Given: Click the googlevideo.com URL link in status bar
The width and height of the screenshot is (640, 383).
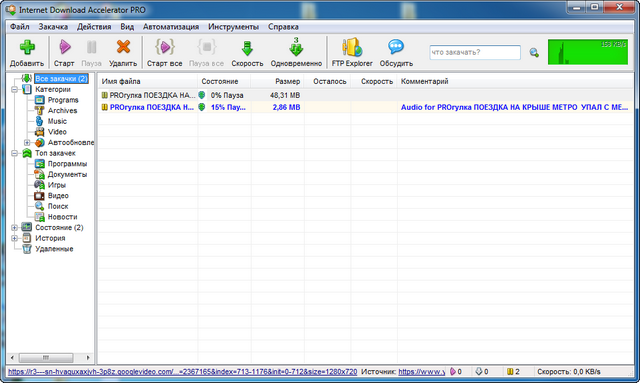Looking at the screenshot, I should click(182, 372).
